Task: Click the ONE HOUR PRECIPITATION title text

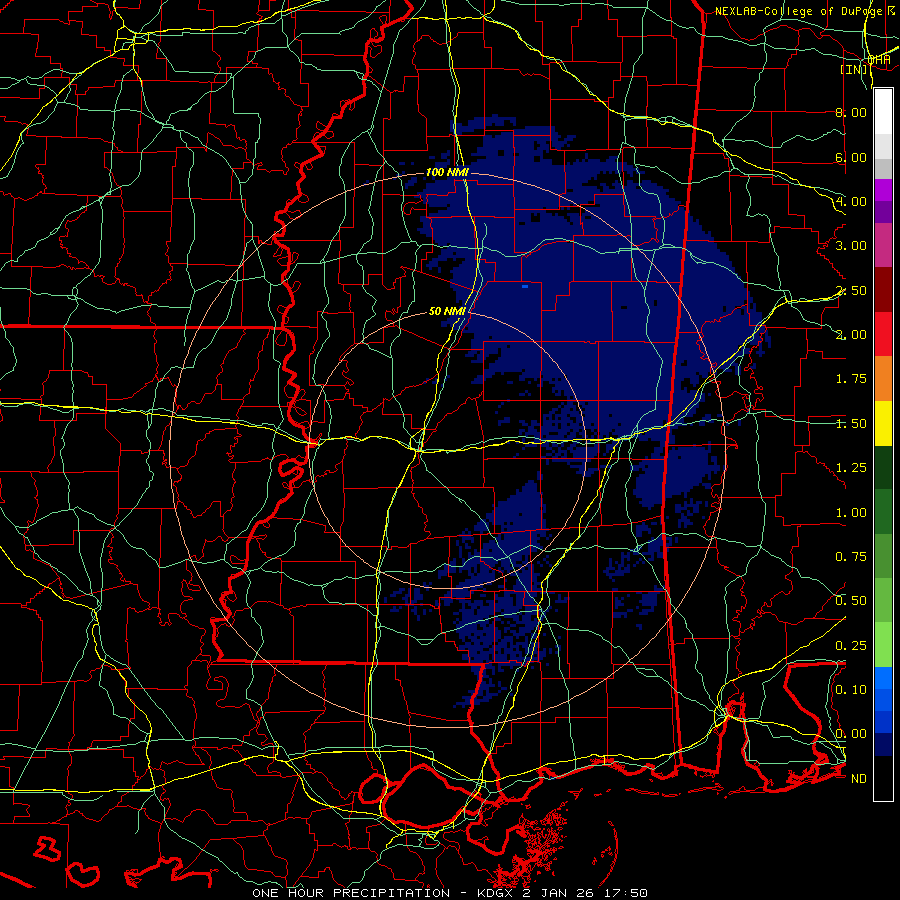Action: coord(351,893)
